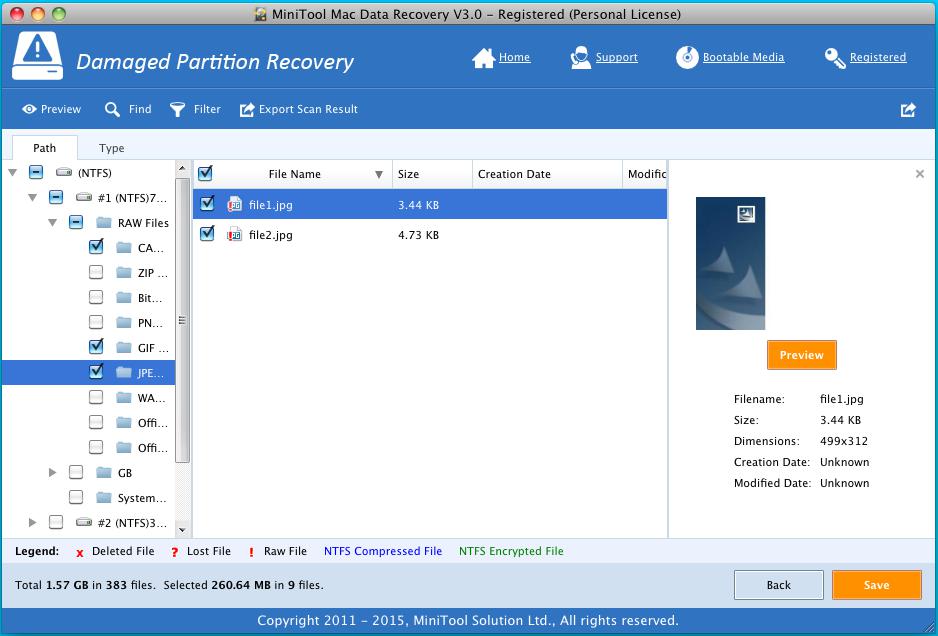Check the PN... folder checkbox
Screen dimensions: 938x636
(x=96, y=322)
